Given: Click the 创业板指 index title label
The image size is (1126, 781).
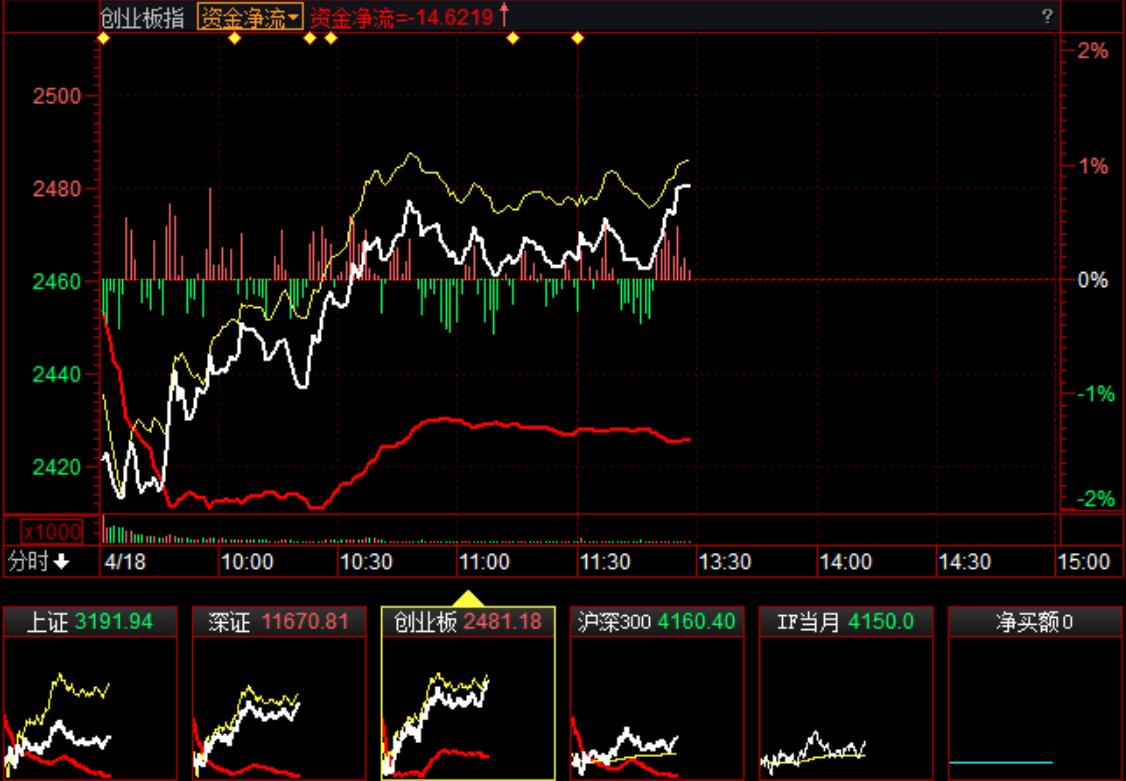Looking at the screenshot, I should tap(142, 16).
